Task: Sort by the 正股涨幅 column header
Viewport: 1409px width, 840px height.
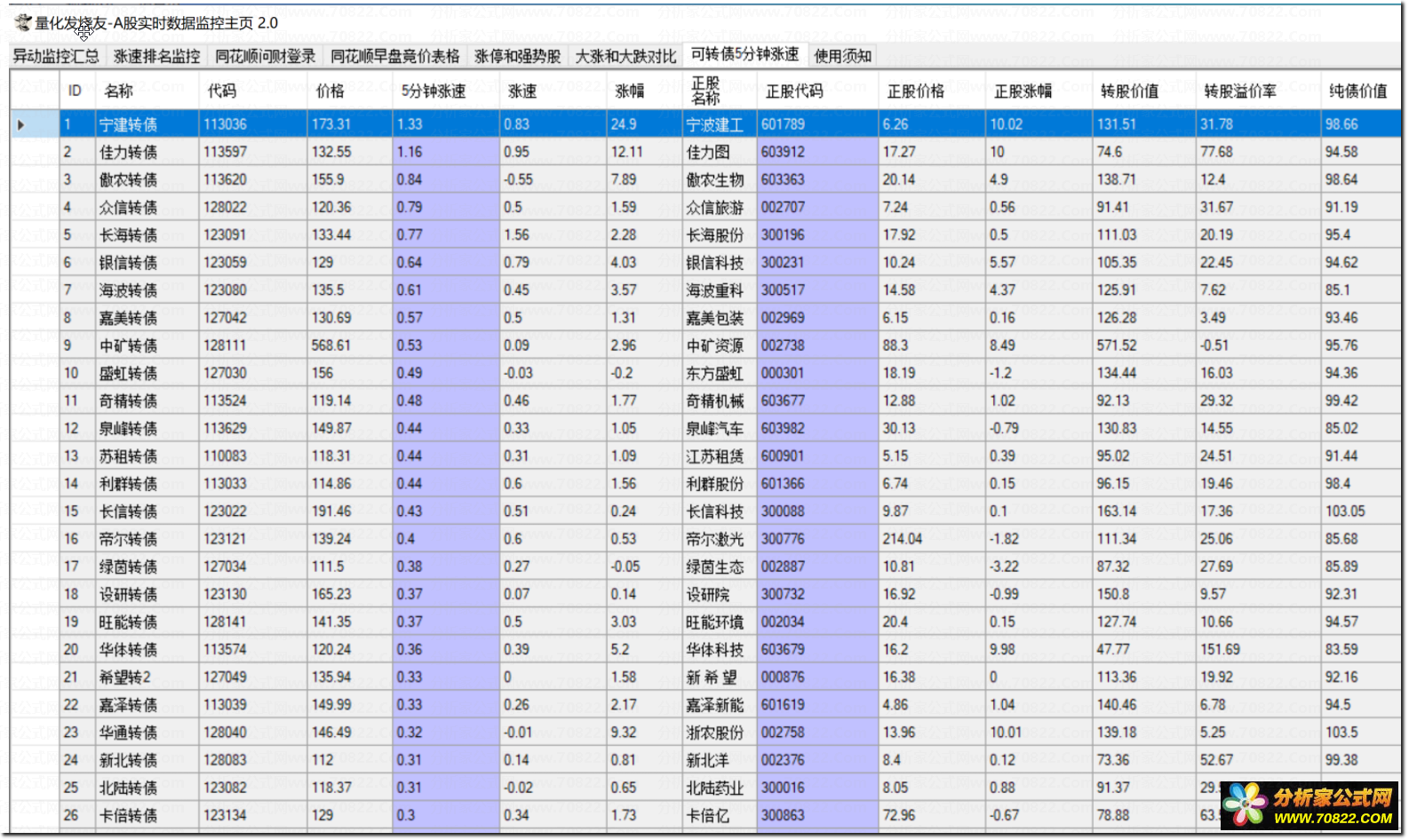Action: tap(1039, 91)
